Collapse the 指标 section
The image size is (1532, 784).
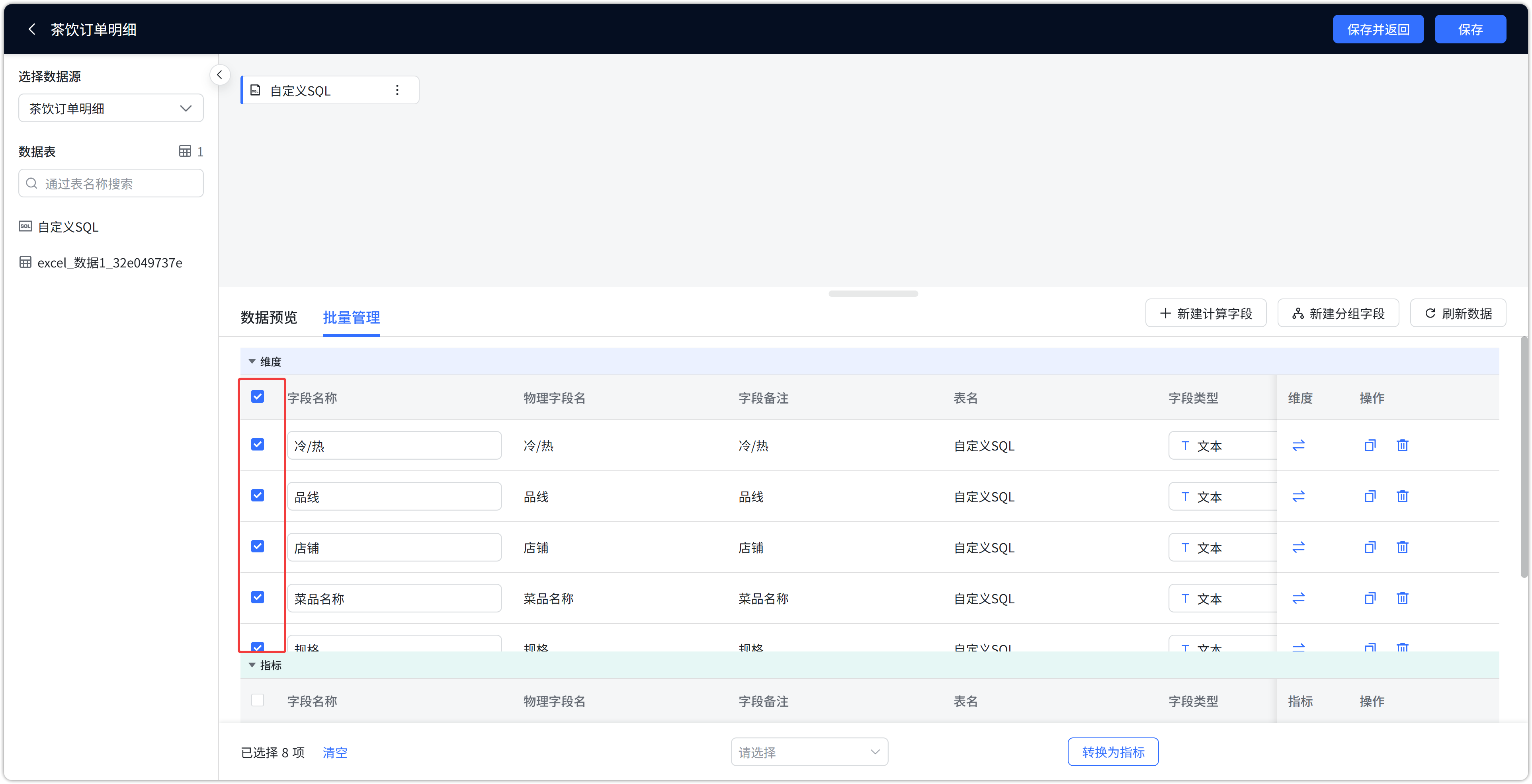click(x=252, y=665)
